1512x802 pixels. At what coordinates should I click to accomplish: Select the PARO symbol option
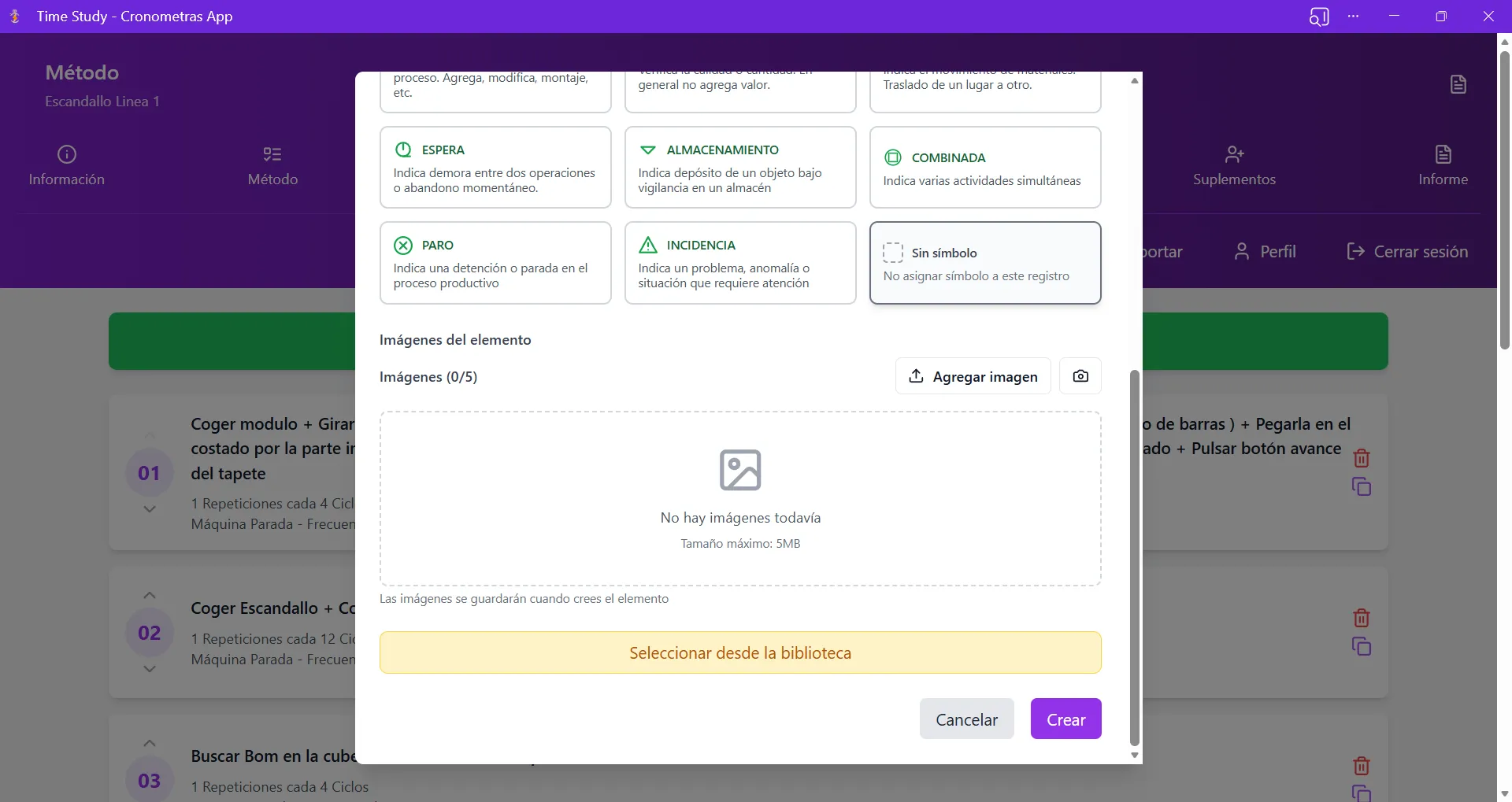495,263
